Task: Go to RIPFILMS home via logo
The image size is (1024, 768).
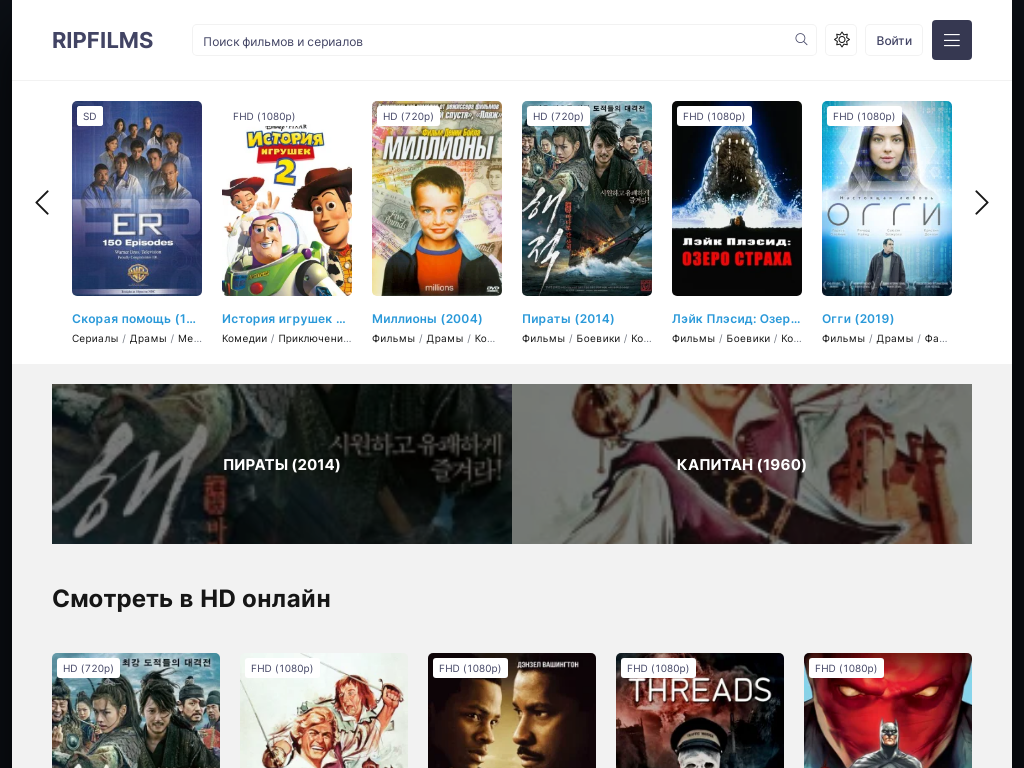Action: pos(103,40)
